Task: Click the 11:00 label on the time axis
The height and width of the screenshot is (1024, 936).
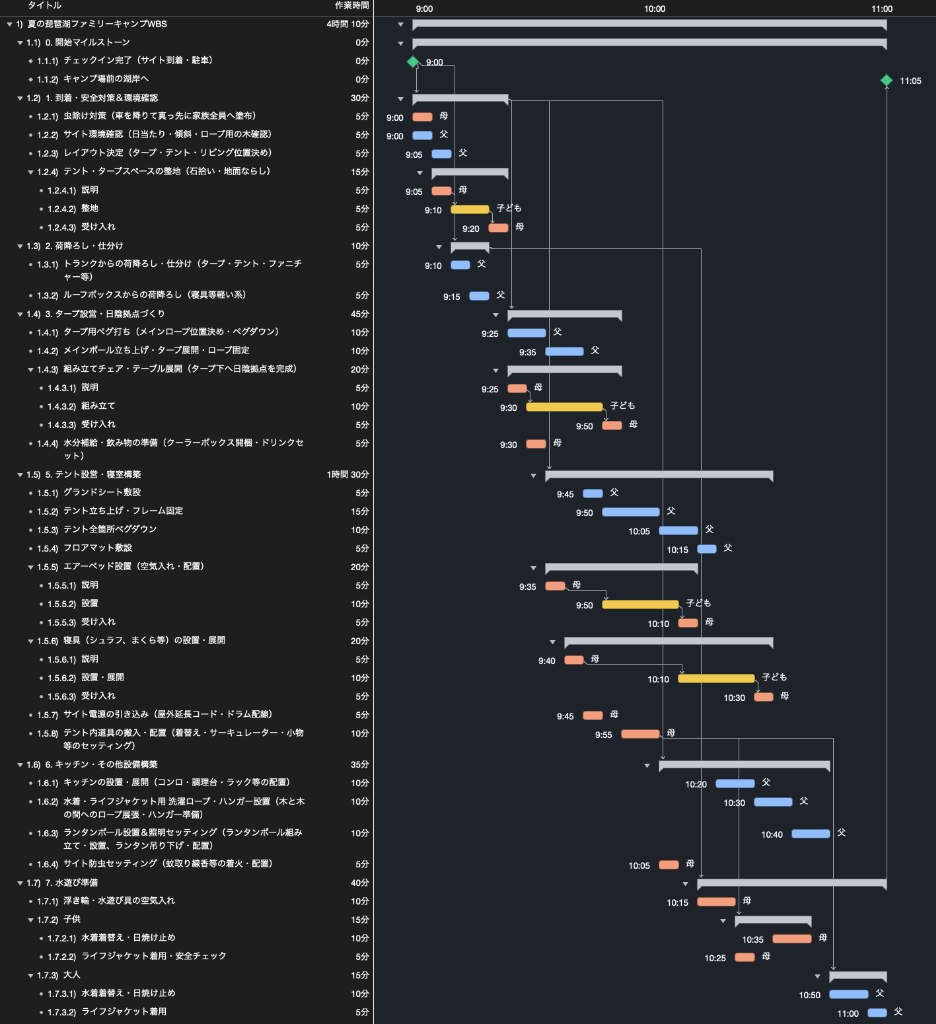Action: tap(882, 9)
